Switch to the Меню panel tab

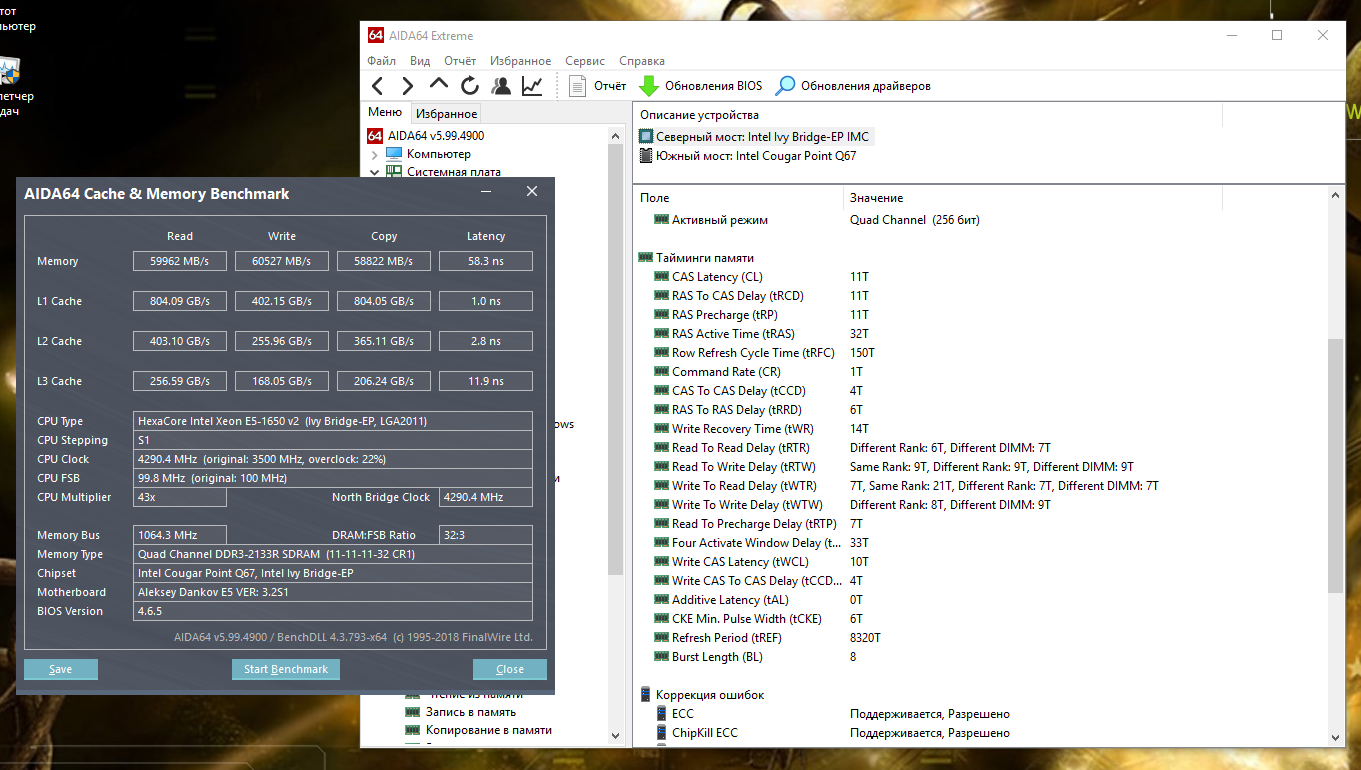(x=385, y=113)
